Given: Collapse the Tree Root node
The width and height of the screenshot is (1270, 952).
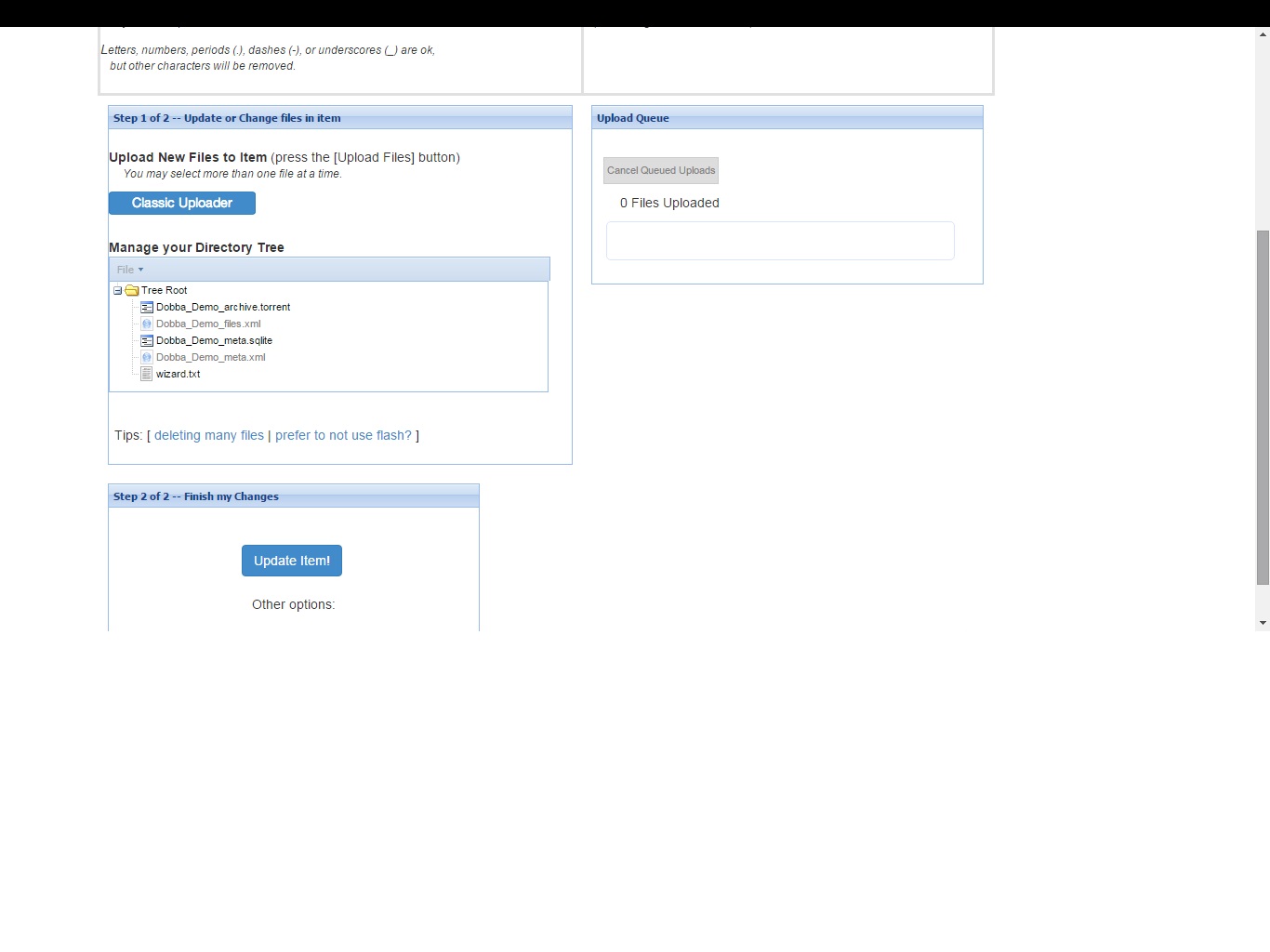Looking at the screenshot, I should coord(118,290).
